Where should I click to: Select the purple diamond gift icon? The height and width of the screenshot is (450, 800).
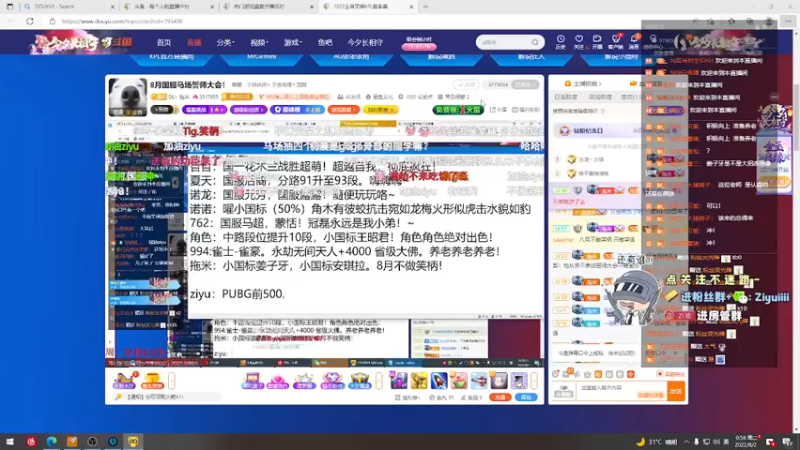332,381
